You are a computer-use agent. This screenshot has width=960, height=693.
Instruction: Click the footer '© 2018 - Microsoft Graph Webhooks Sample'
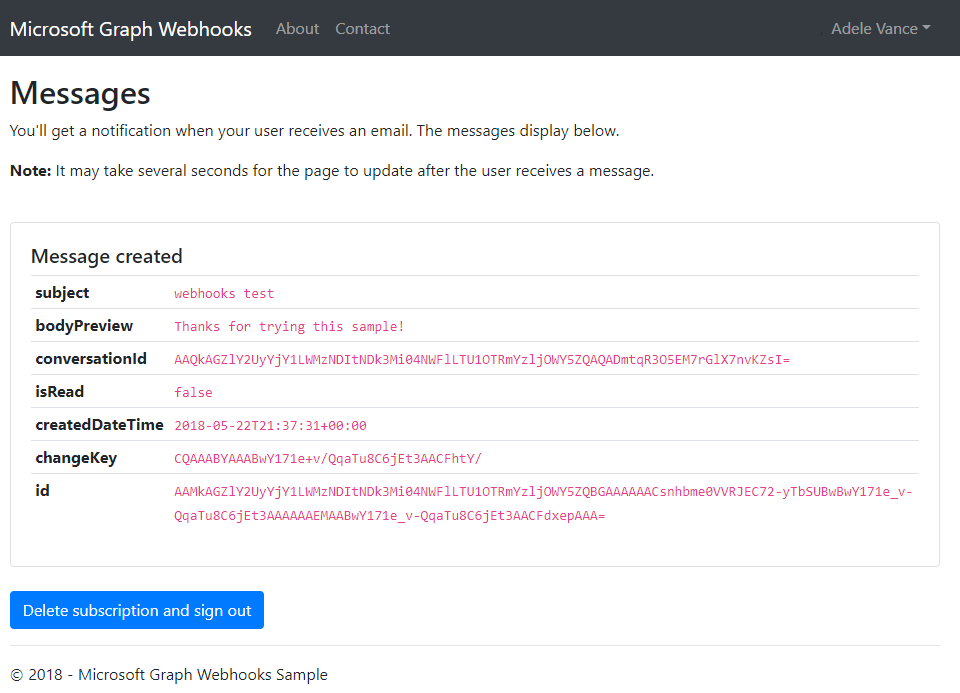pyautogui.click(x=169, y=675)
